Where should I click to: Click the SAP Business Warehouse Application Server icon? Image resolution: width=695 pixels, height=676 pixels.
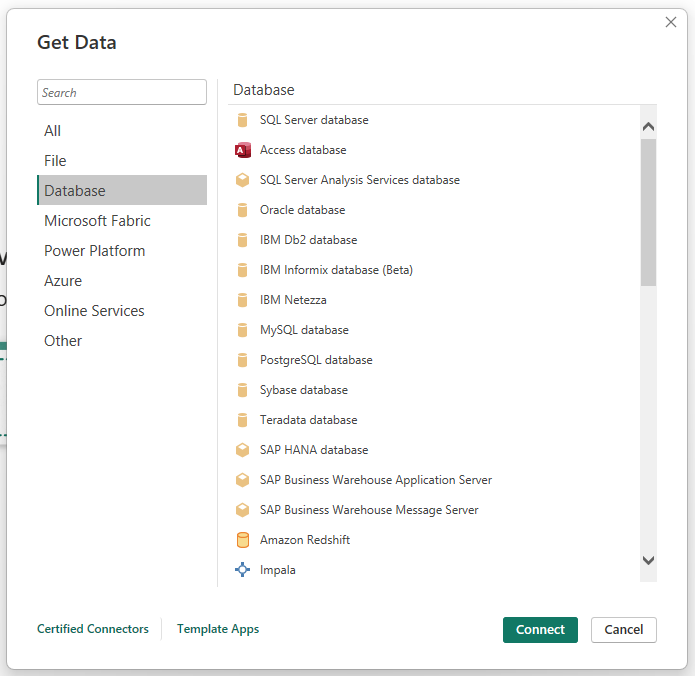(x=242, y=480)
